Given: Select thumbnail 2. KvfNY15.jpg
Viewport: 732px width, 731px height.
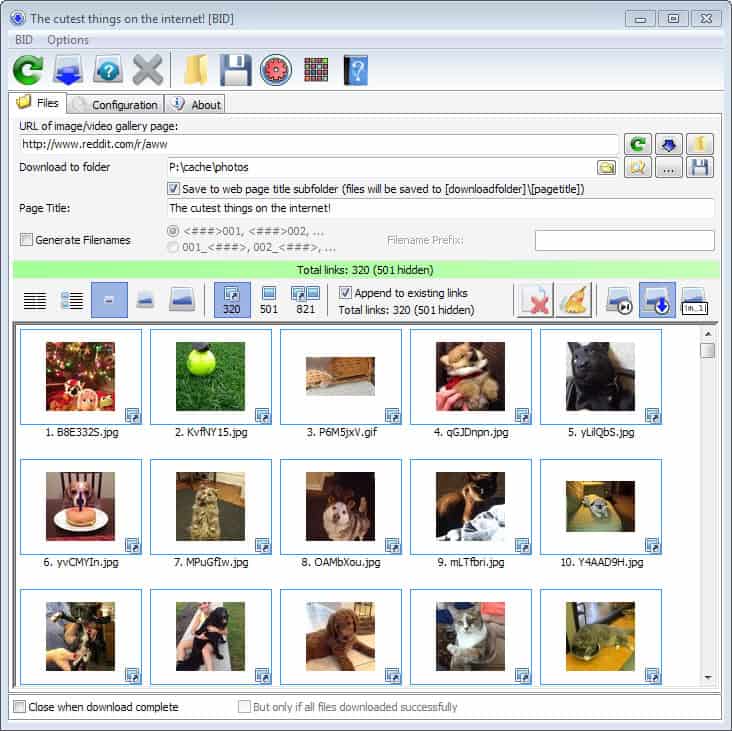Looking at the screenshot, I should pyautogui.click(x=211, y=377).
